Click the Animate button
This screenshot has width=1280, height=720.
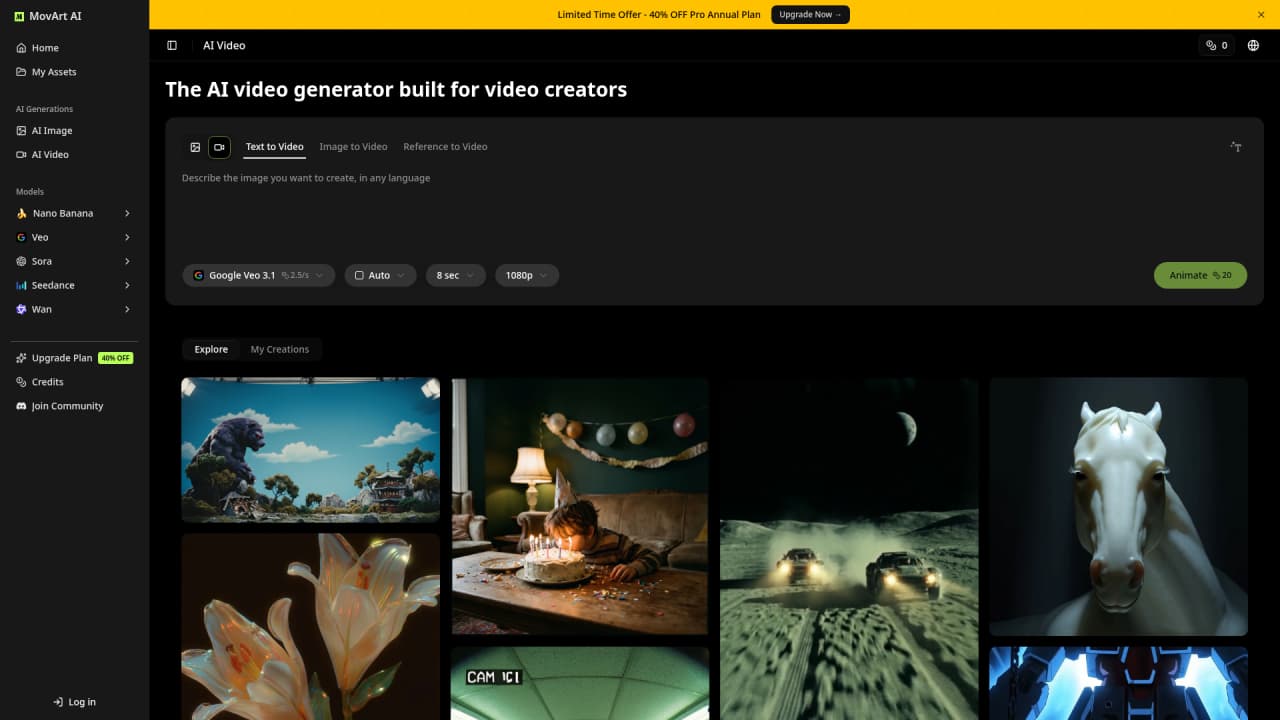point(1200,275)
